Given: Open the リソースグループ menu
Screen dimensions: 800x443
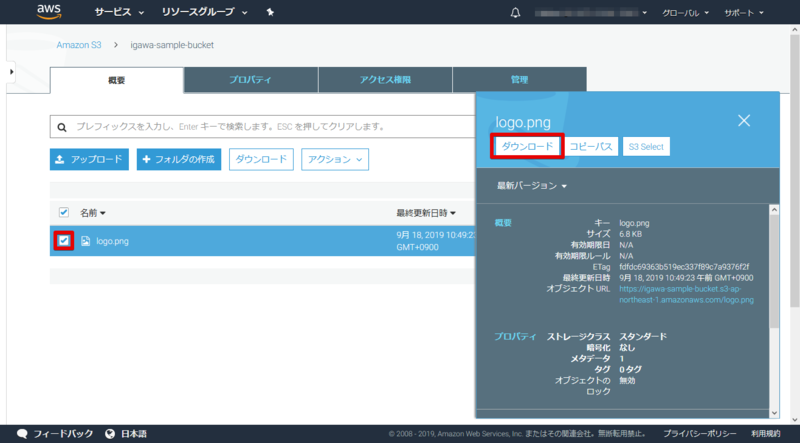Looking at the screenshot, I should [204, 12].
